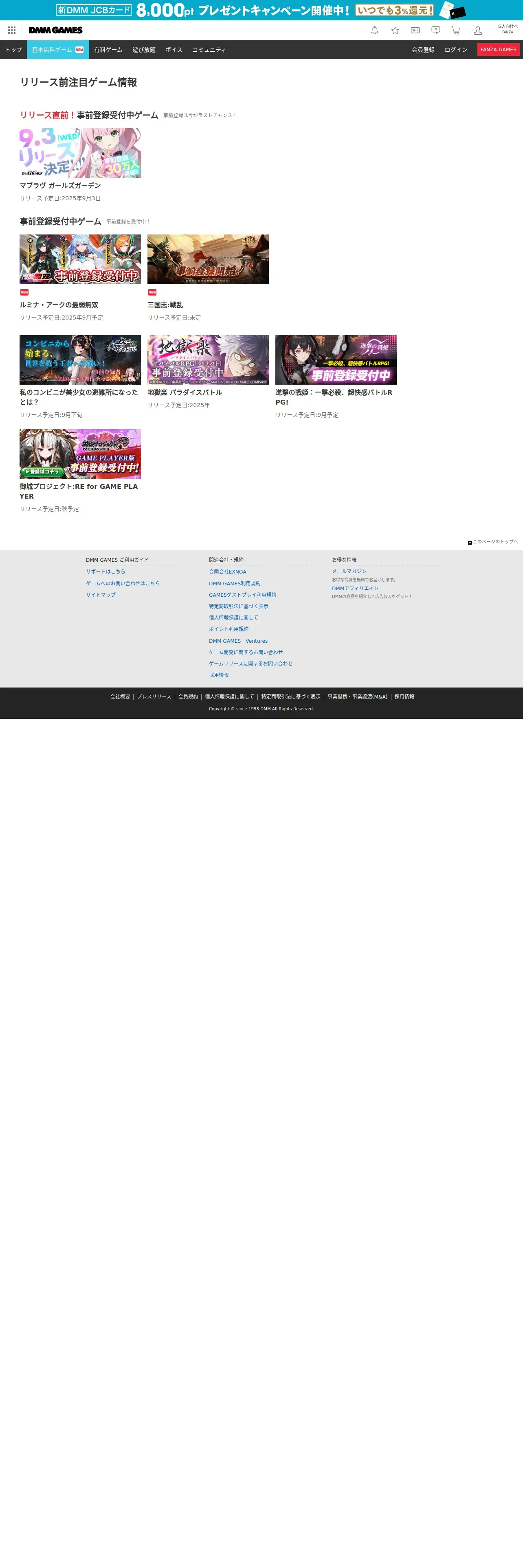This screenshot has height=1568, width=523.
Task: Click 私のコンビニが美少女の避難所になったとは？ title
Action: (x=80, y=397)
